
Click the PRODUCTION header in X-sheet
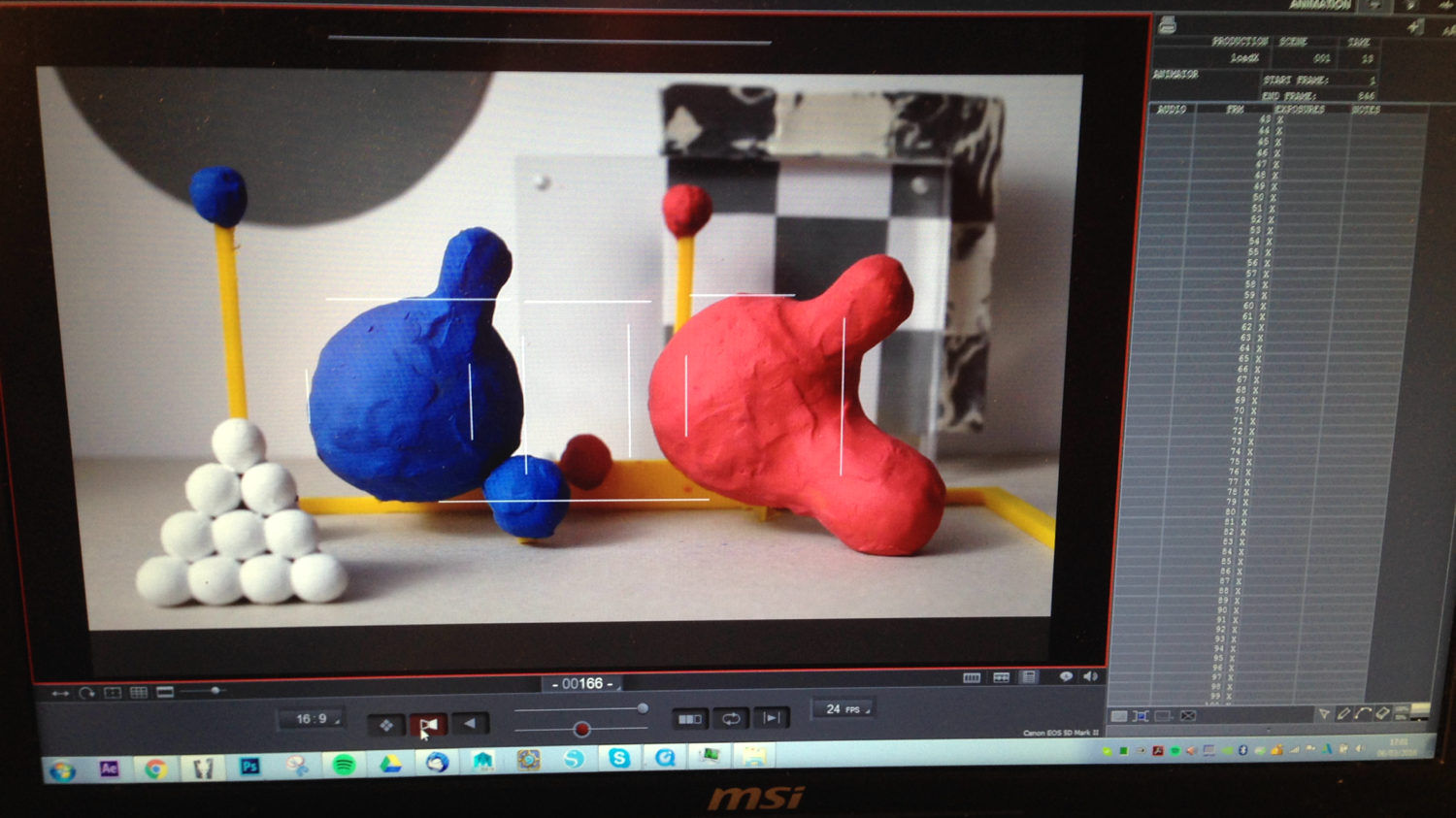[x=1240, y=42]
